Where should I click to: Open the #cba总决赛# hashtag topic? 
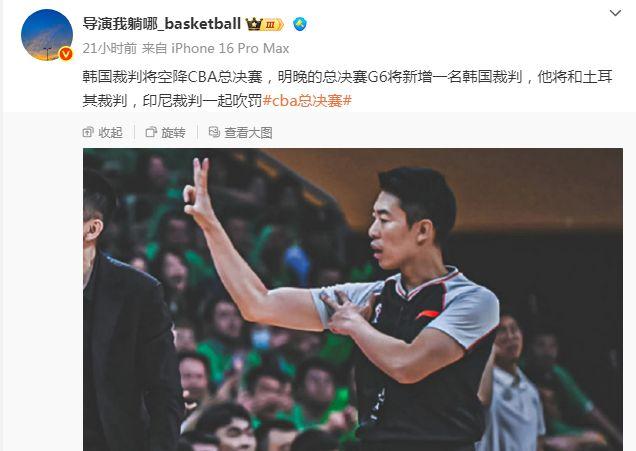tap(307, 101)
